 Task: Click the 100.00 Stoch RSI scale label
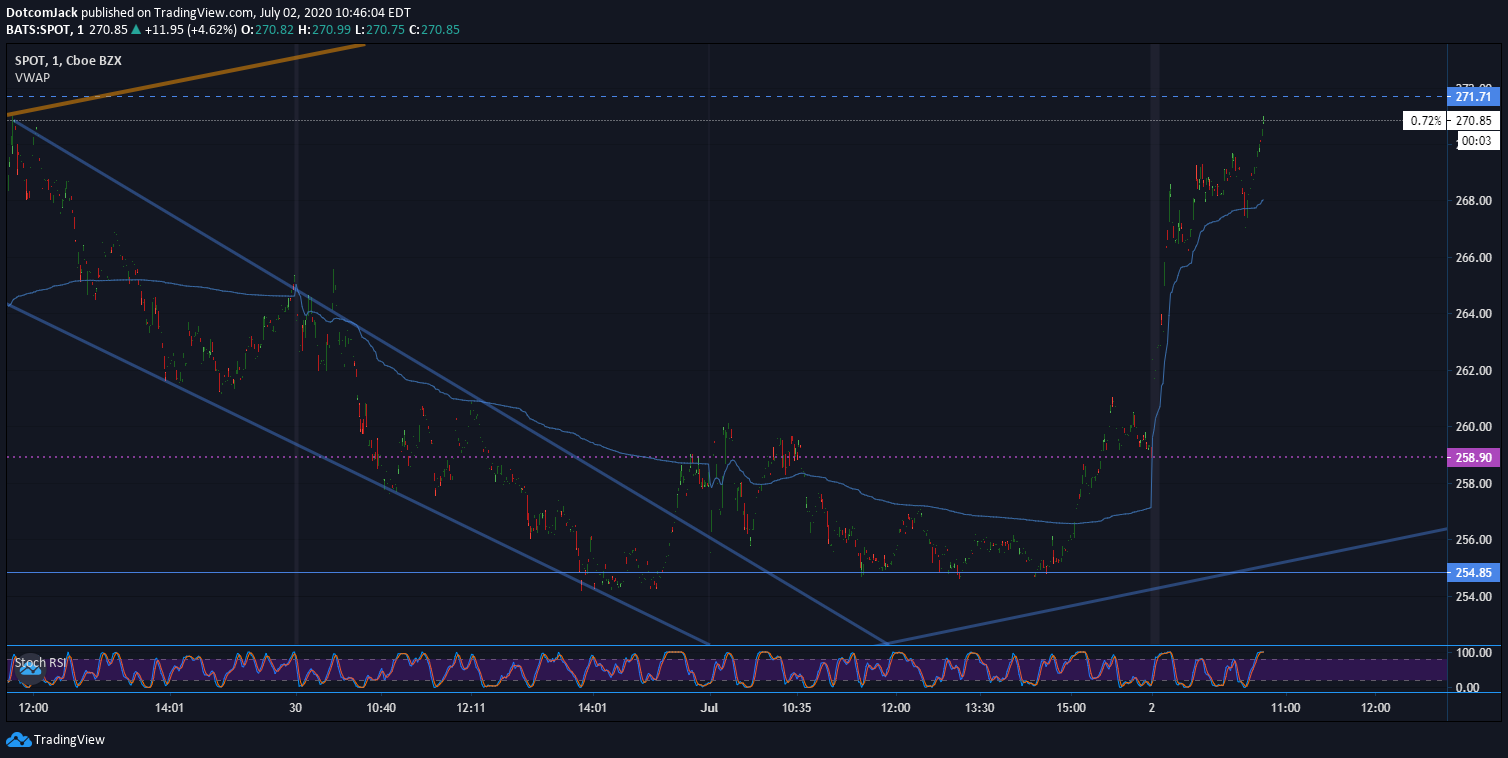click(x=1474, y=653)
